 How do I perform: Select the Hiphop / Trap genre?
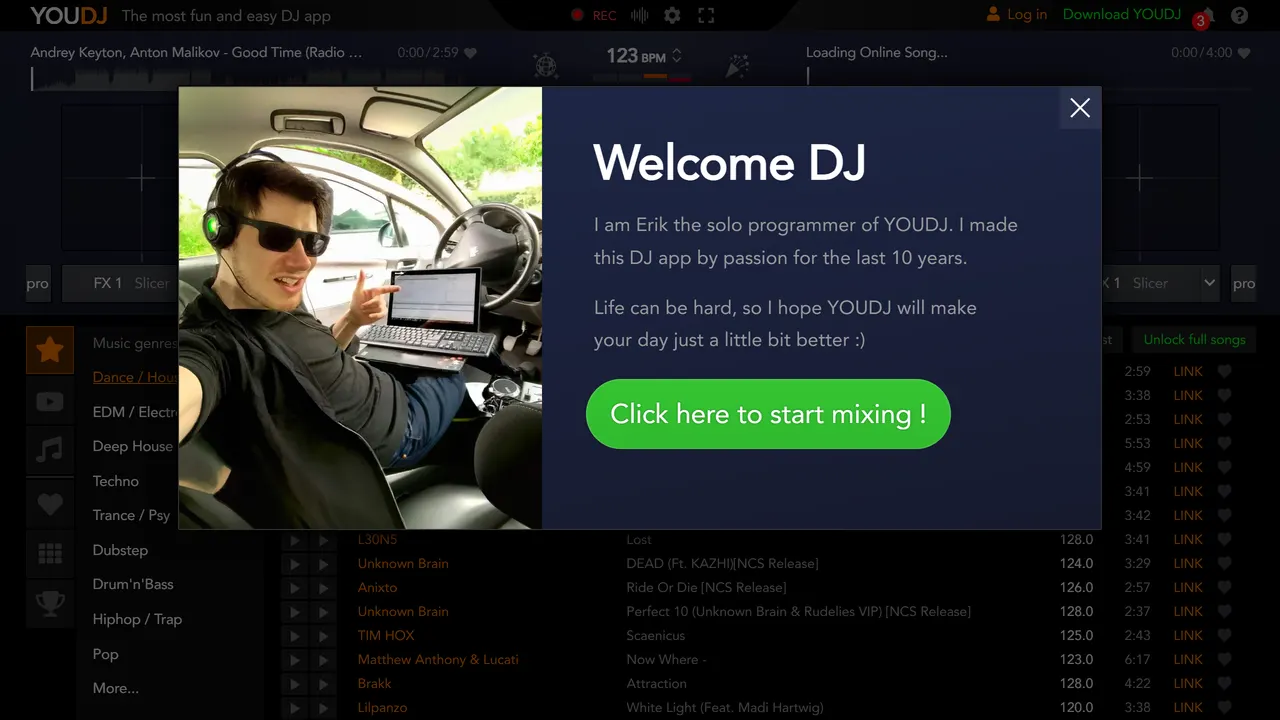(x=137, y=619)
